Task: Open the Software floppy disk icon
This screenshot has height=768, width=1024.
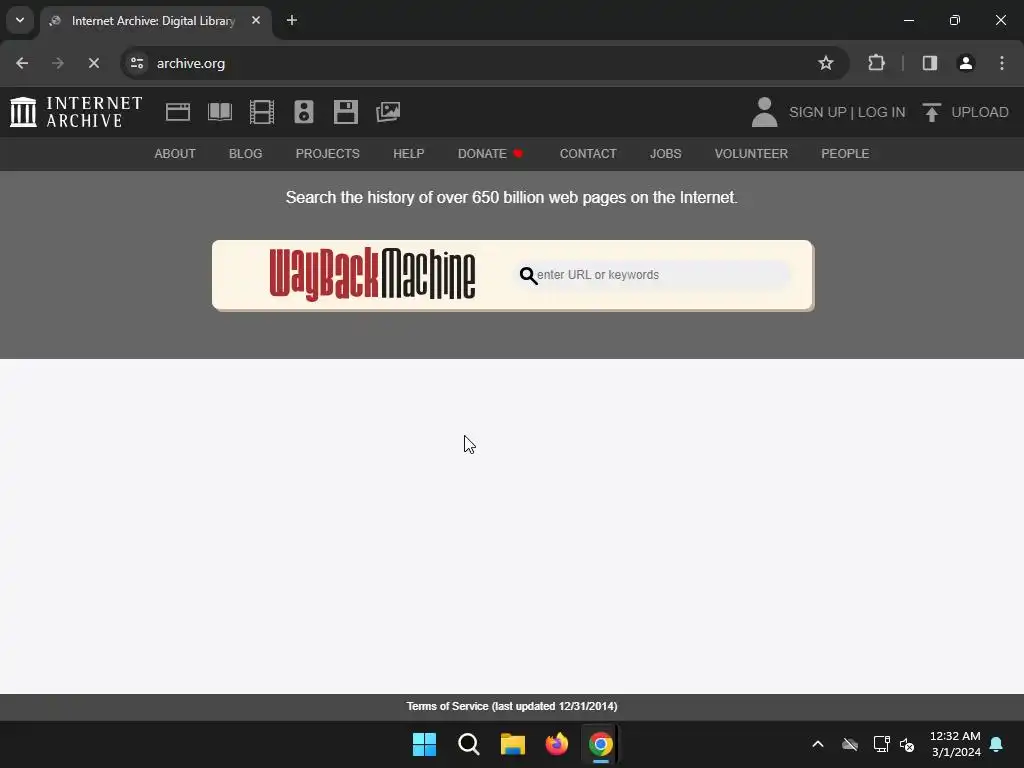Action: pos(345,112)
